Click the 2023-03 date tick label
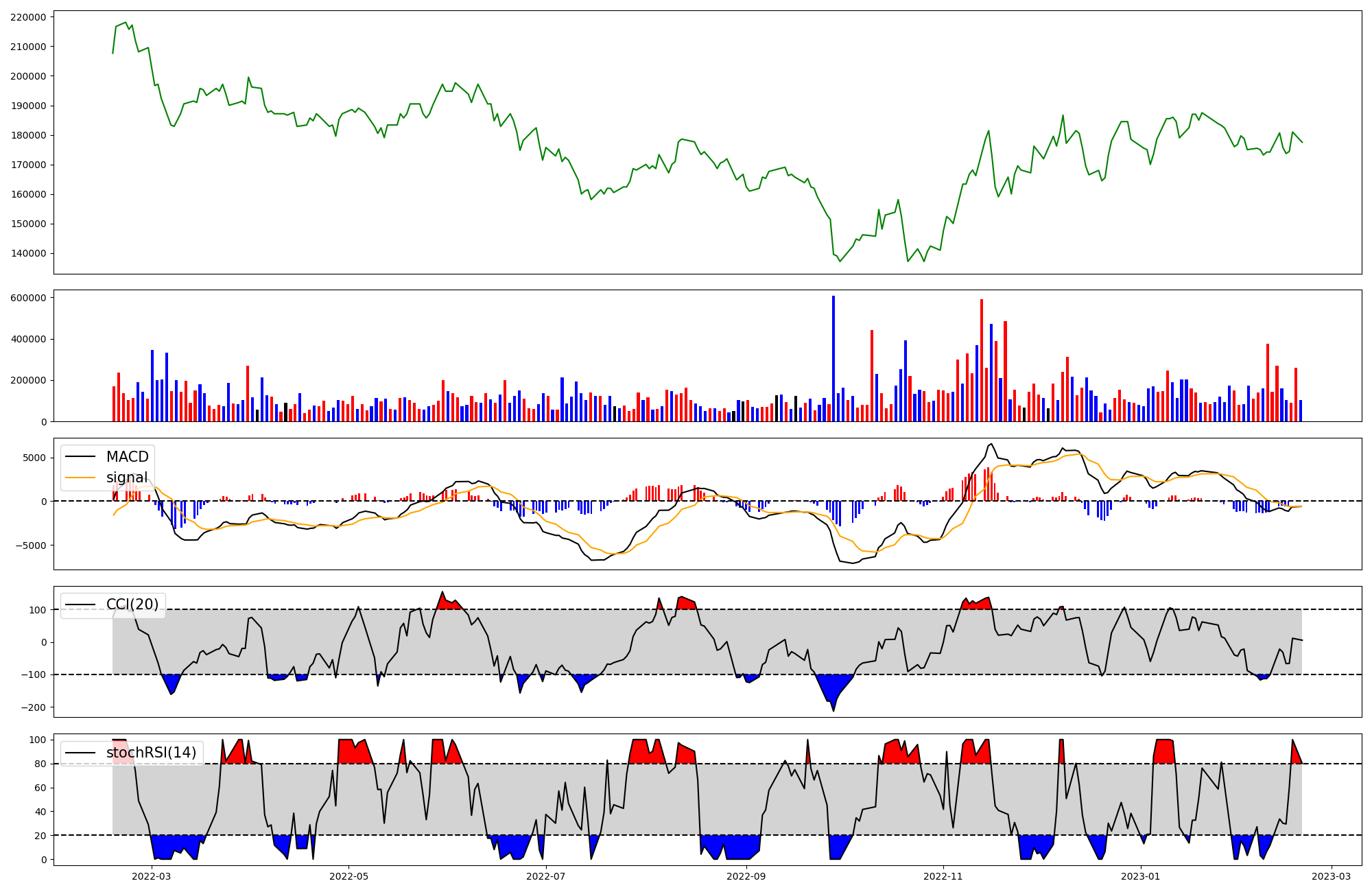 (x=1332, y=876)
